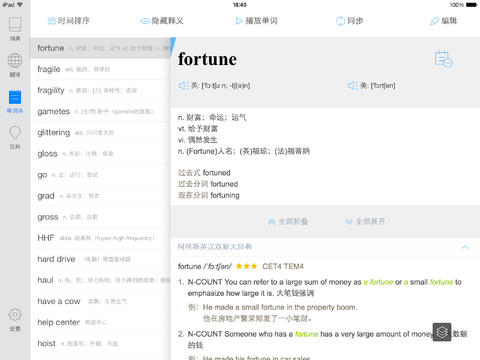Click the note icon beside fortune heading

[443, 60]
